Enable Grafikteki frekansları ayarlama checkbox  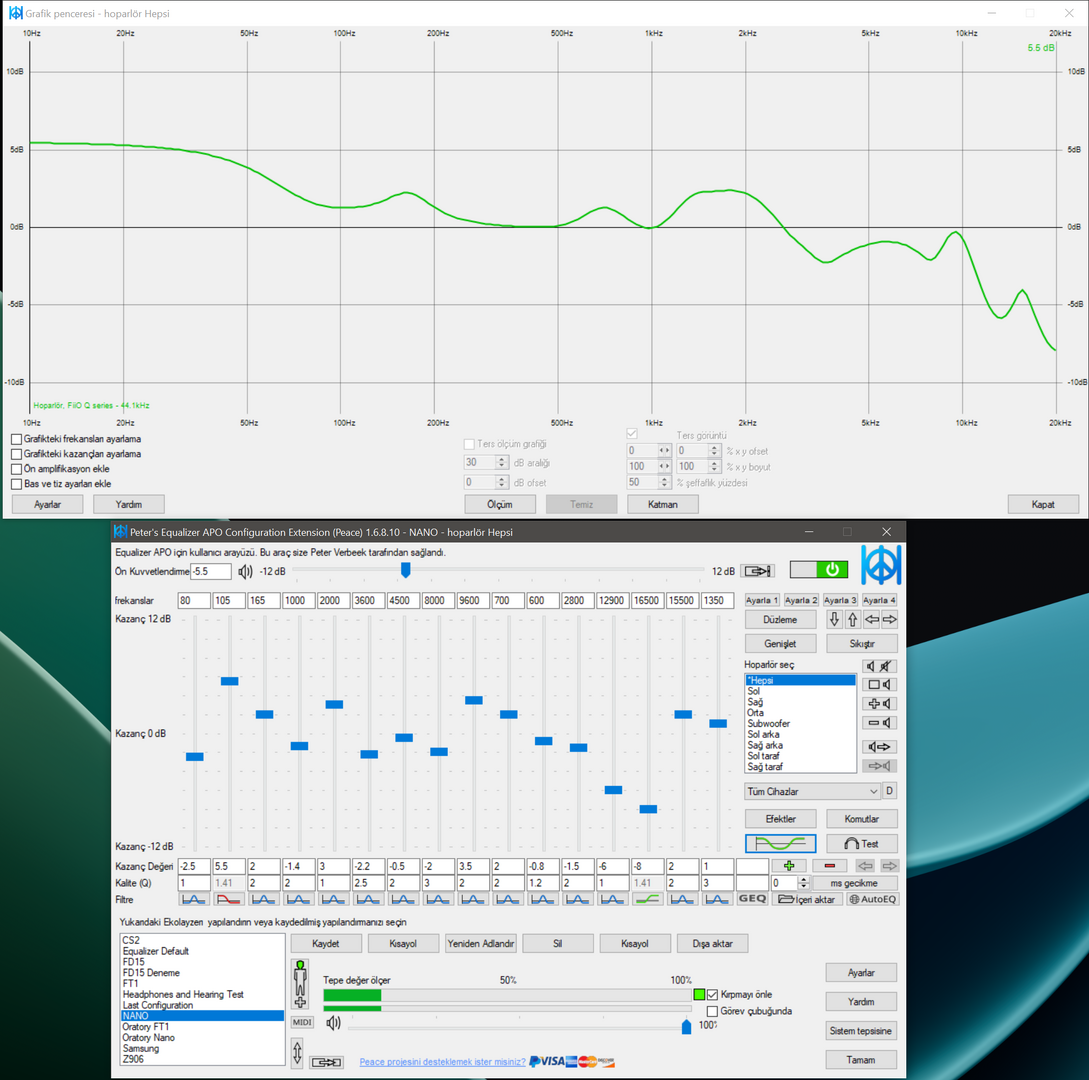pyautogui.click(x=17, y=439)
